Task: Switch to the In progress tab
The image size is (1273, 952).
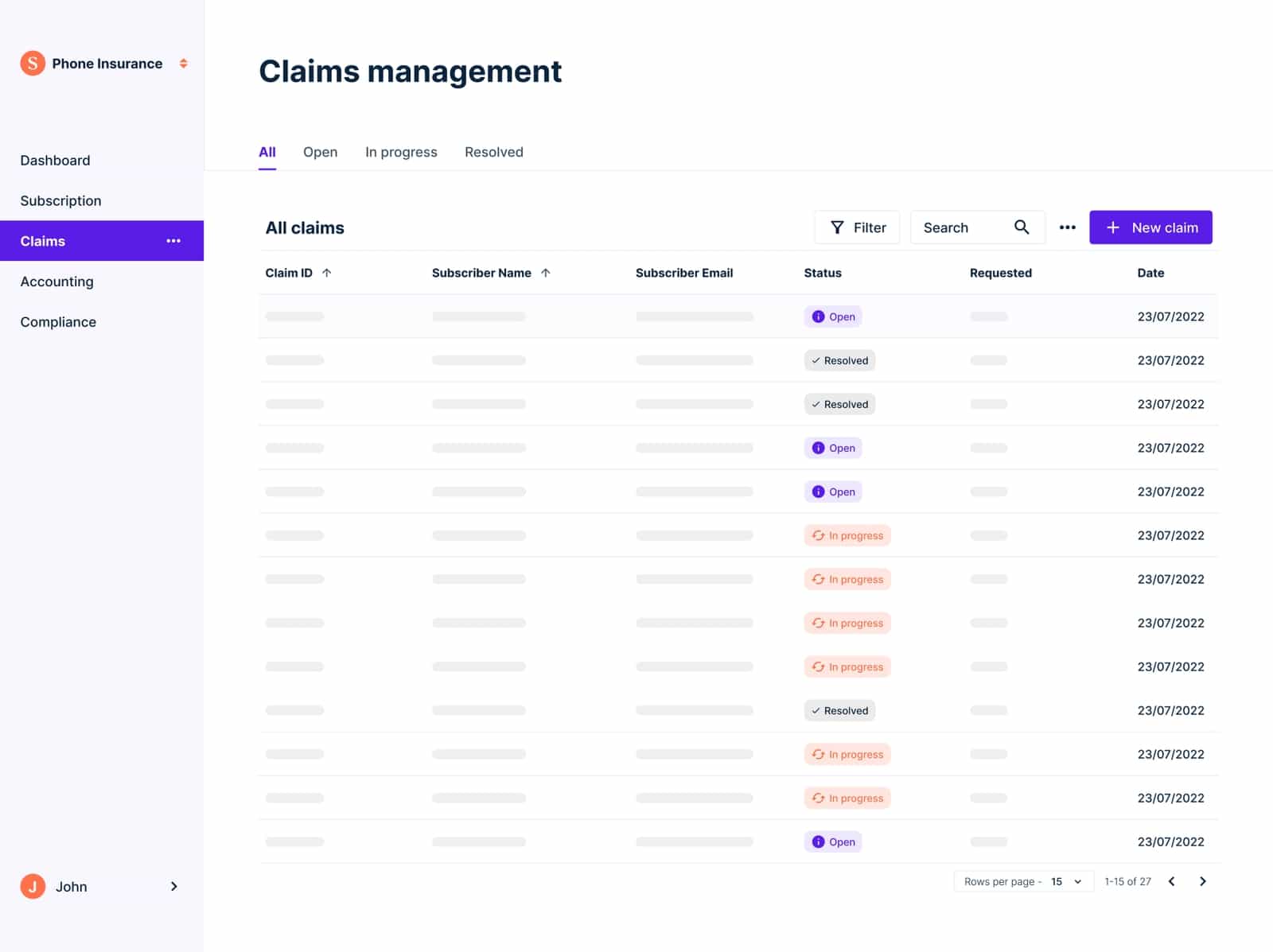Action: point(401,152)
